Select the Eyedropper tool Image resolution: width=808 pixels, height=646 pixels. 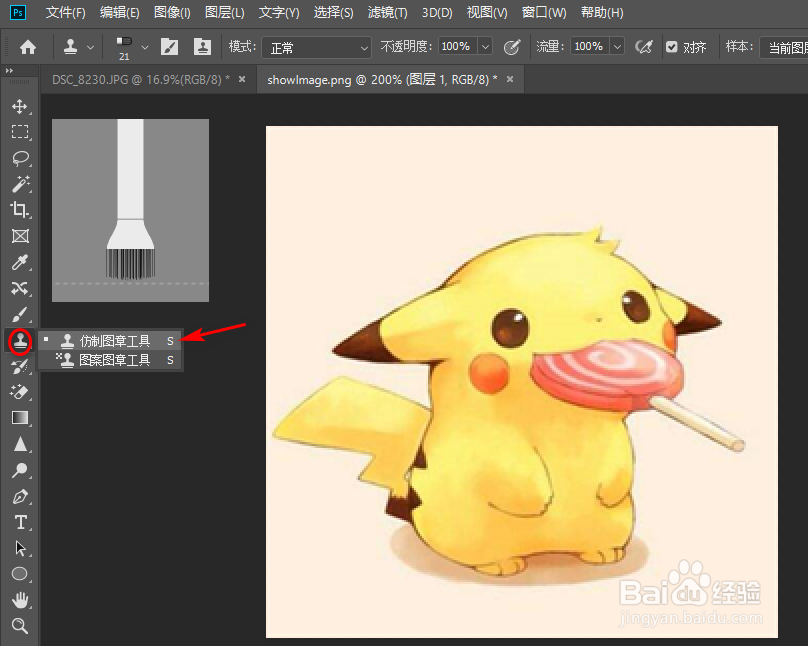click(20, 262)
